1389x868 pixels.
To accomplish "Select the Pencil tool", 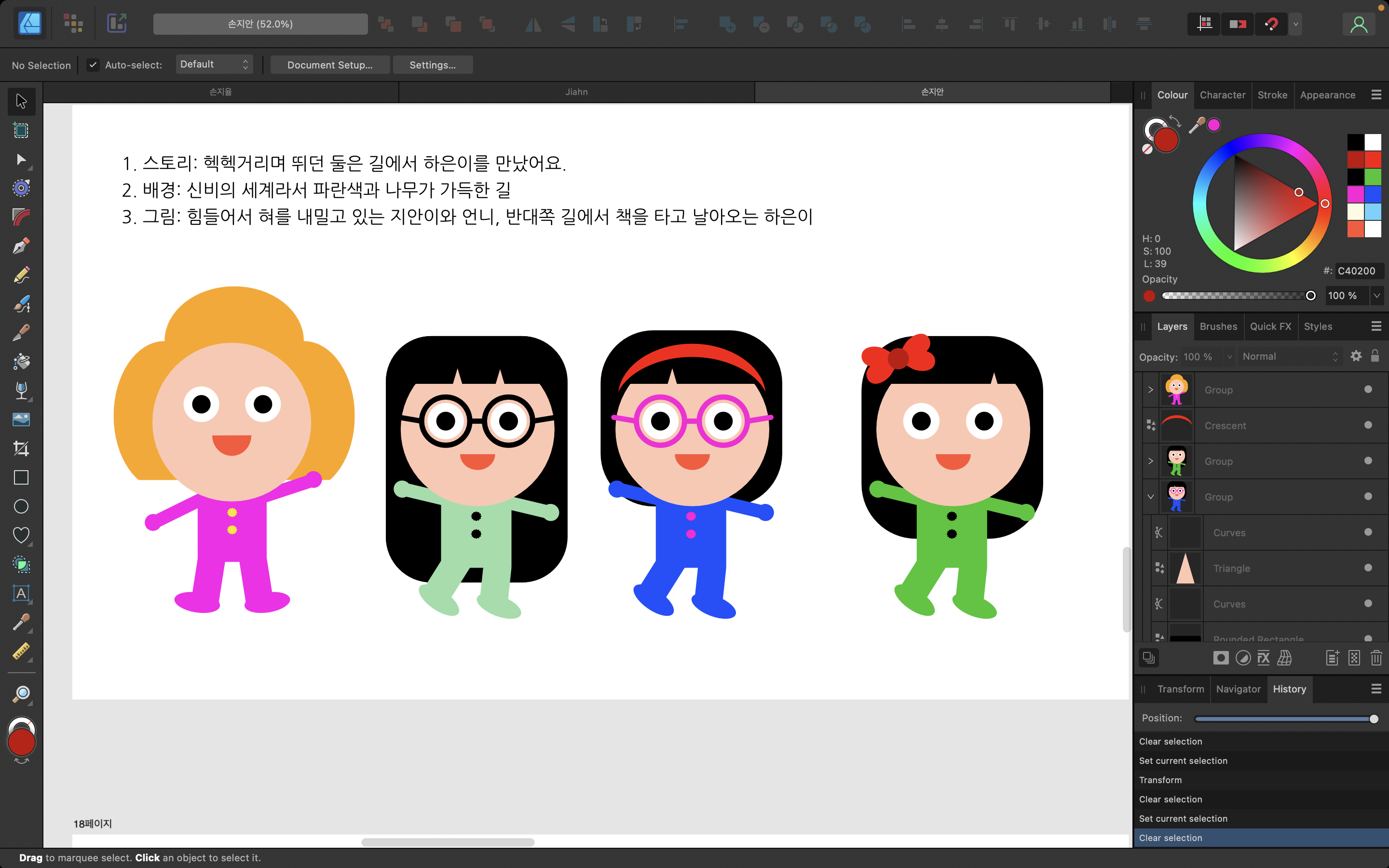I will 21,275.
